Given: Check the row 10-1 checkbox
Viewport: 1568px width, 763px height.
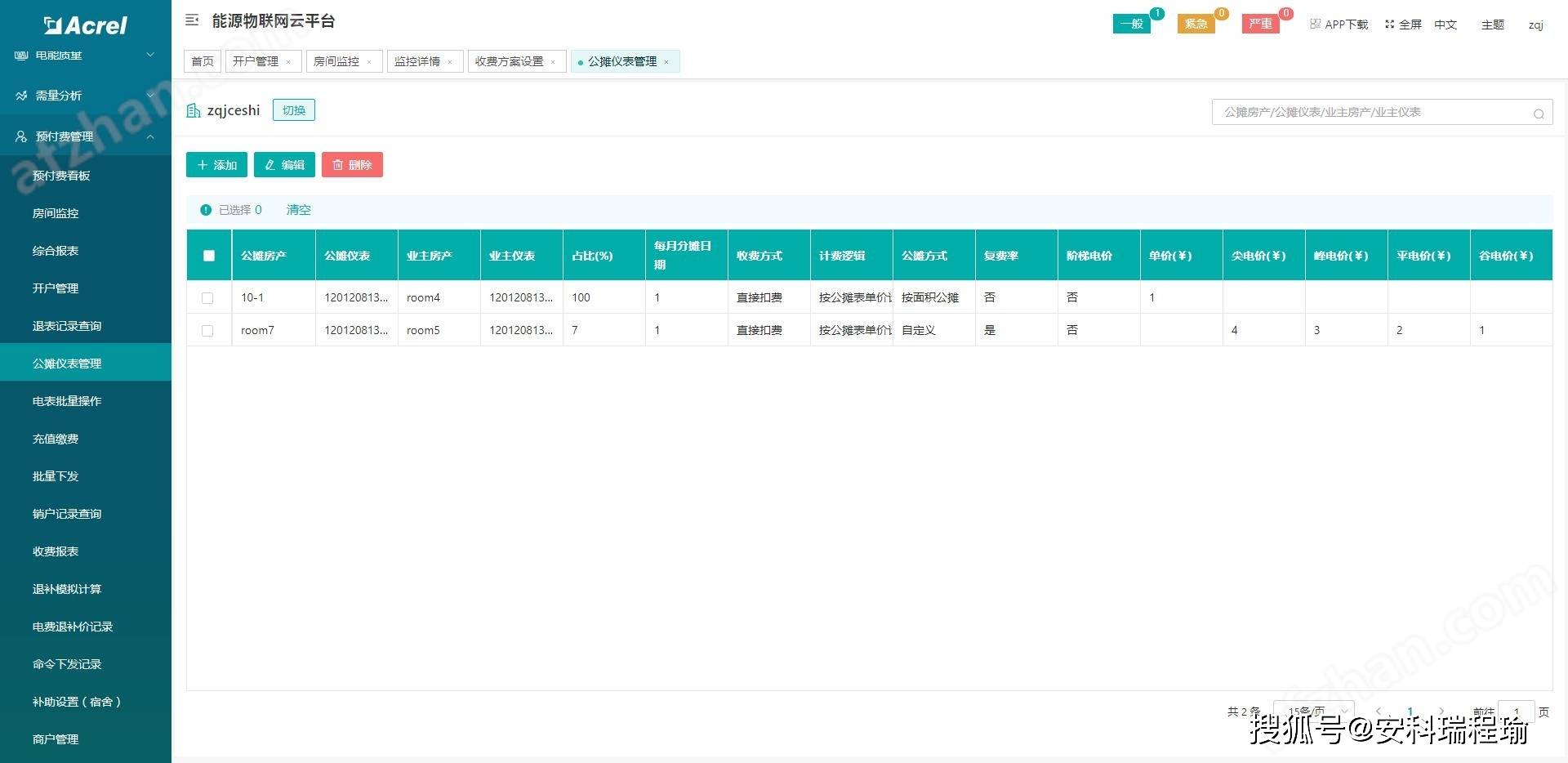Looking at the screenshot, I should [207, 298].
